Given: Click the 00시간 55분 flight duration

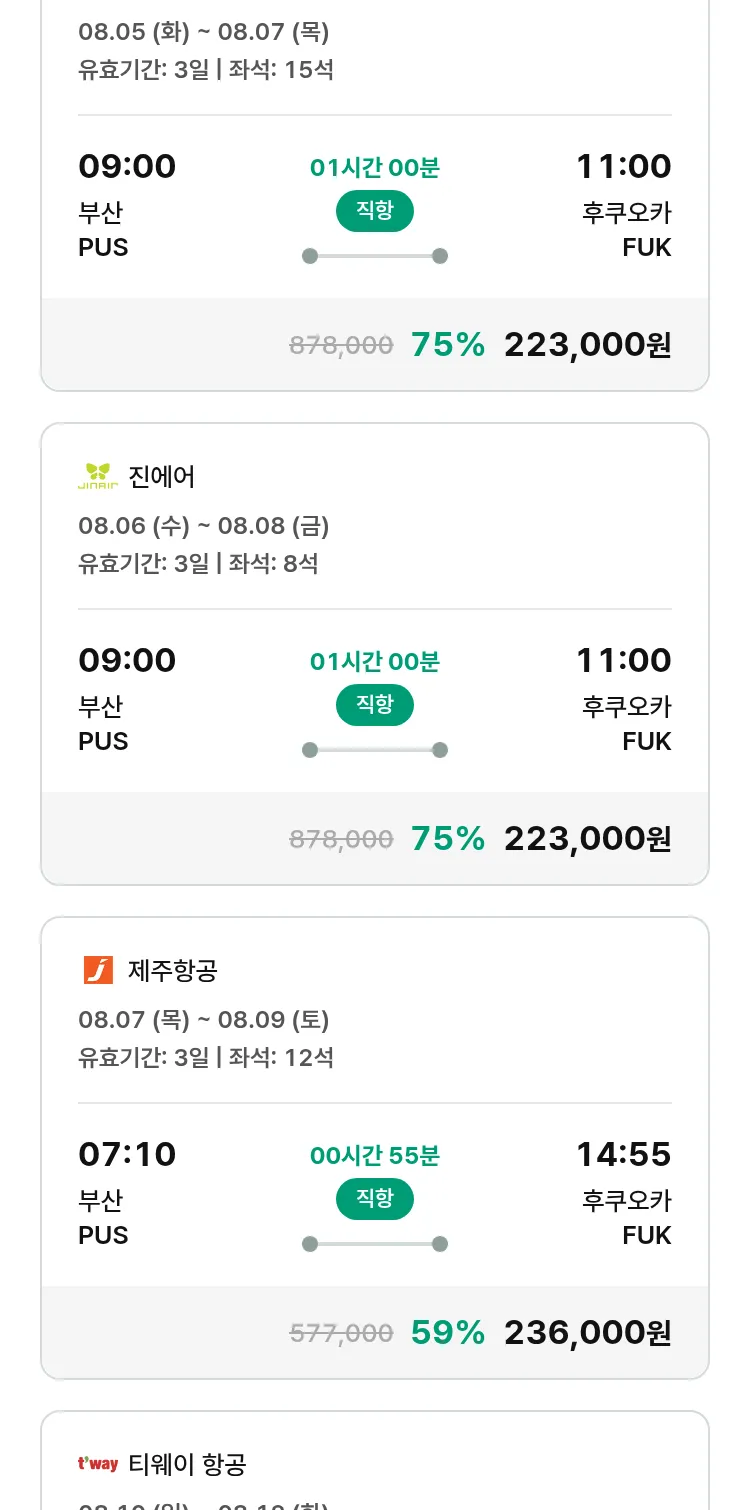Looking at the screenshot, I should click(x=375, y=1156).
